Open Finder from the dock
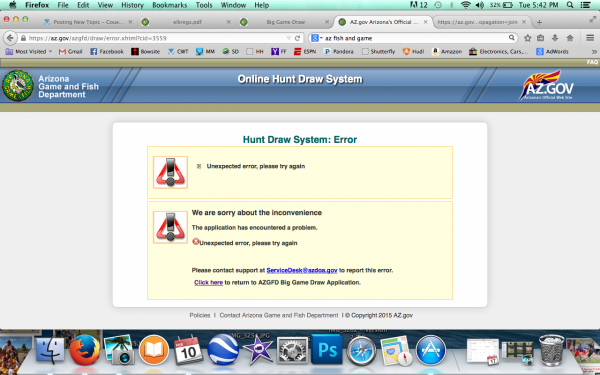 click(50, 350)
